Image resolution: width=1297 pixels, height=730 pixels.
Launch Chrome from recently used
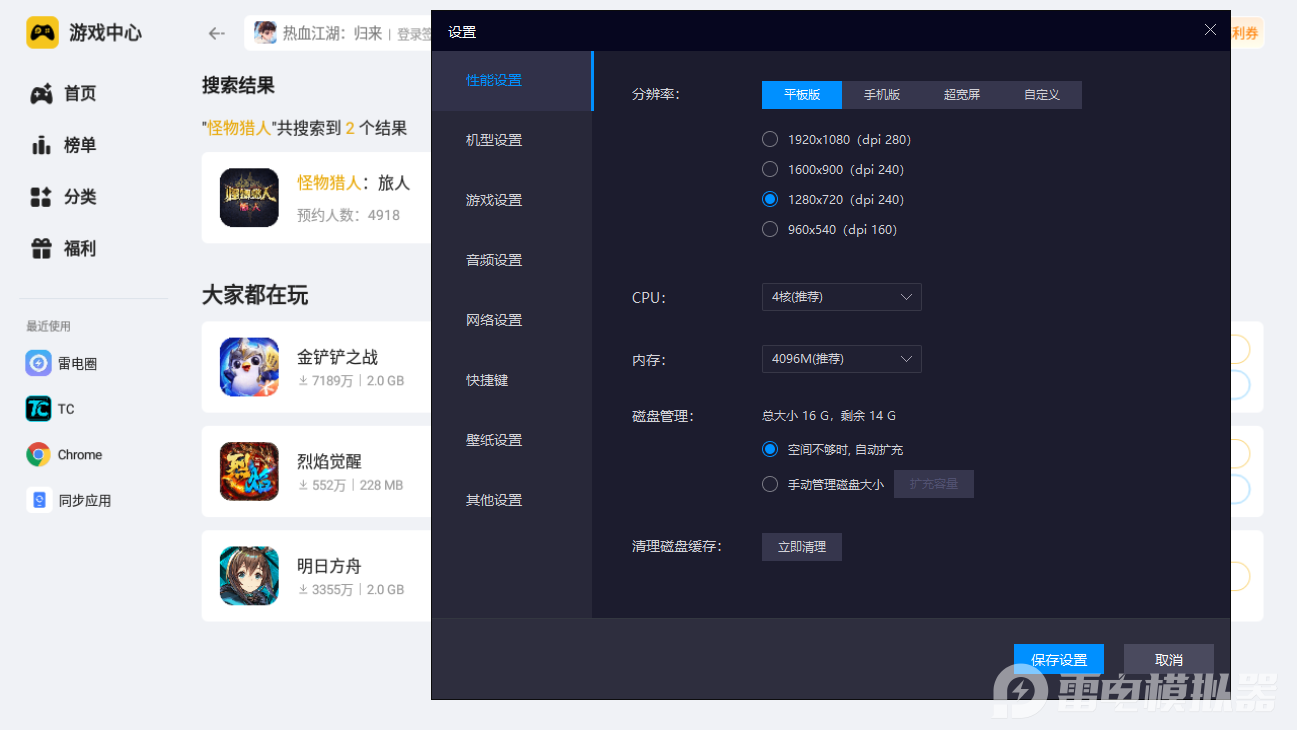coord(39,455)
